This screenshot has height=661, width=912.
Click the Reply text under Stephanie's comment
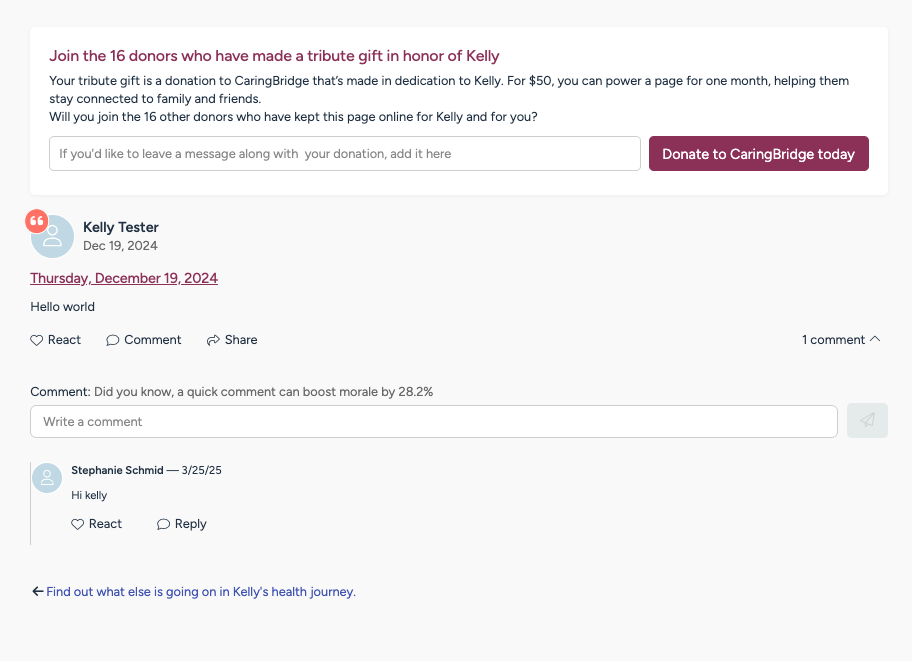click(x=191, y=524)
